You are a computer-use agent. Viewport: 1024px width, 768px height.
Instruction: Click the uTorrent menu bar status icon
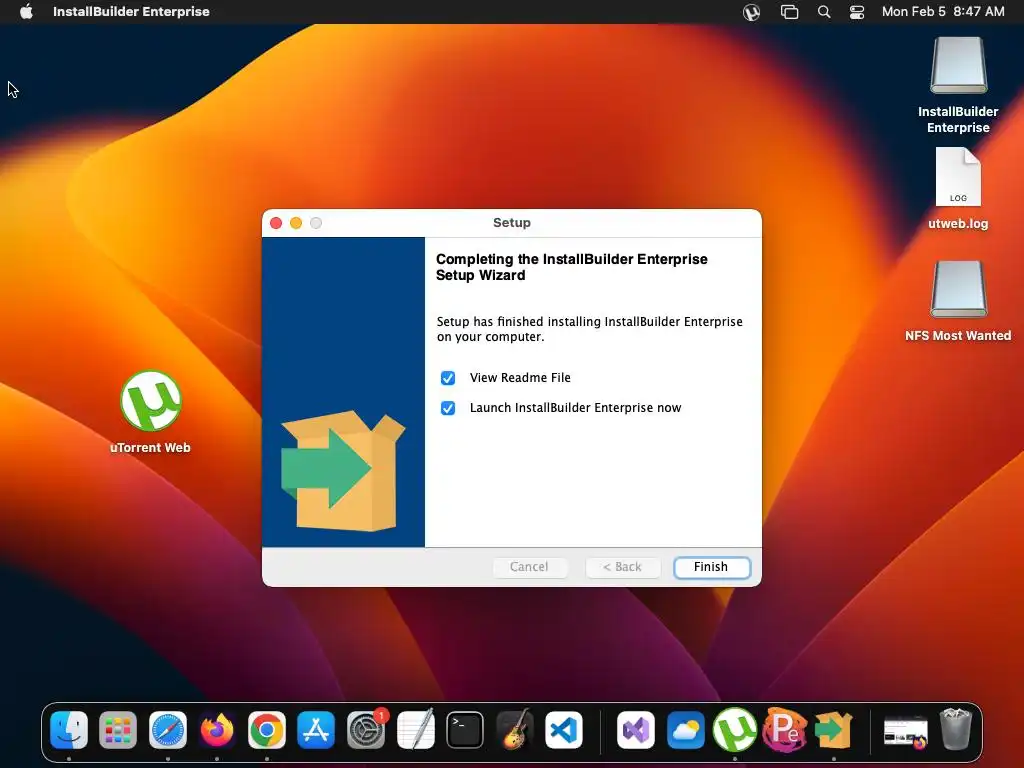751,12
